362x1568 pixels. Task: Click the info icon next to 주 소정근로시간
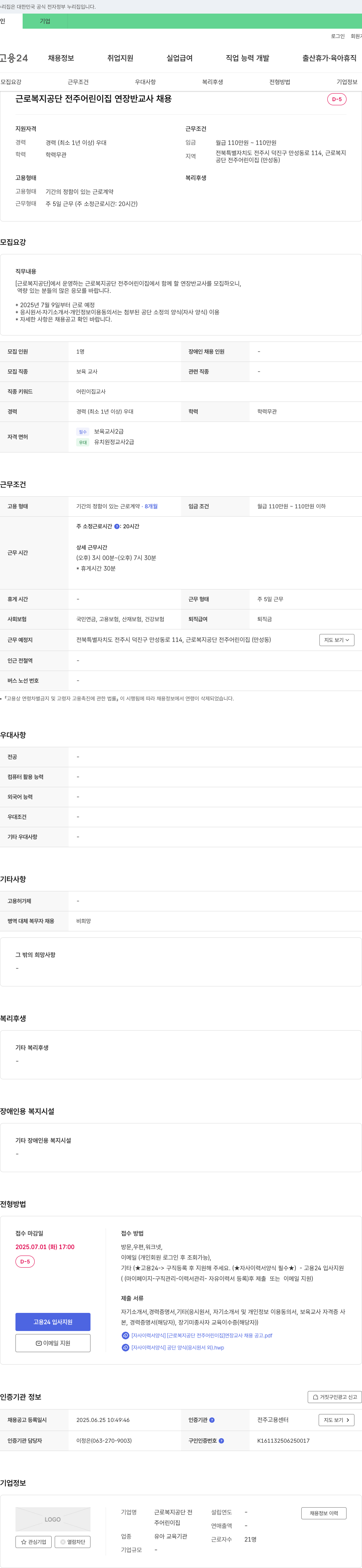pos(117,526)
